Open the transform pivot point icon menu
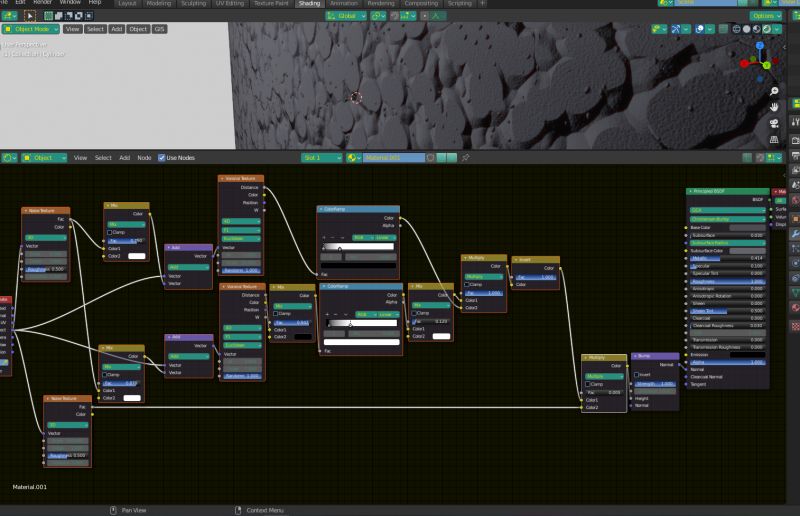The image size is (800, 516). [378, 16]
